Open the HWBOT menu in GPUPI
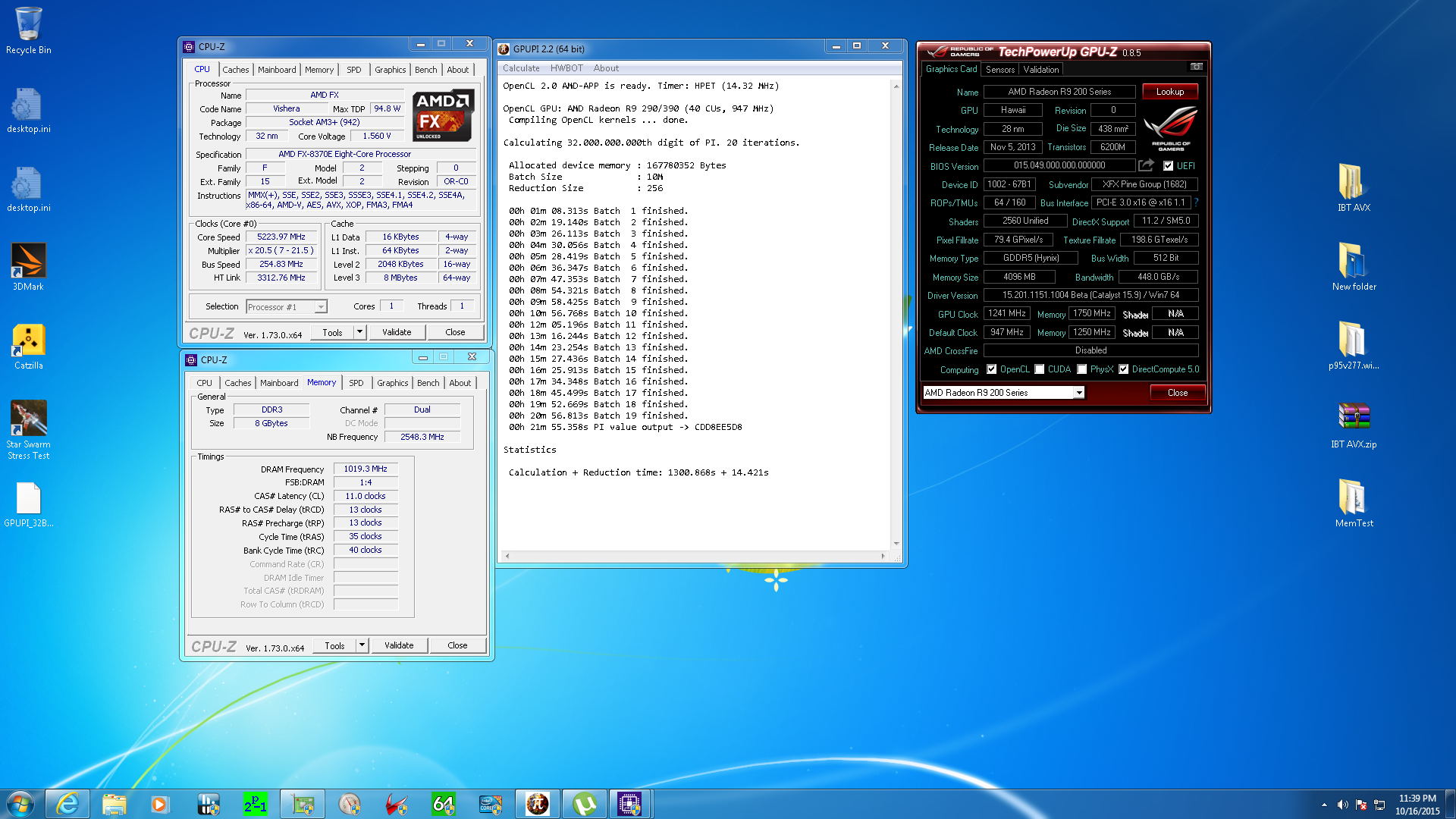 pyautogui.click(x=566, y=68)
